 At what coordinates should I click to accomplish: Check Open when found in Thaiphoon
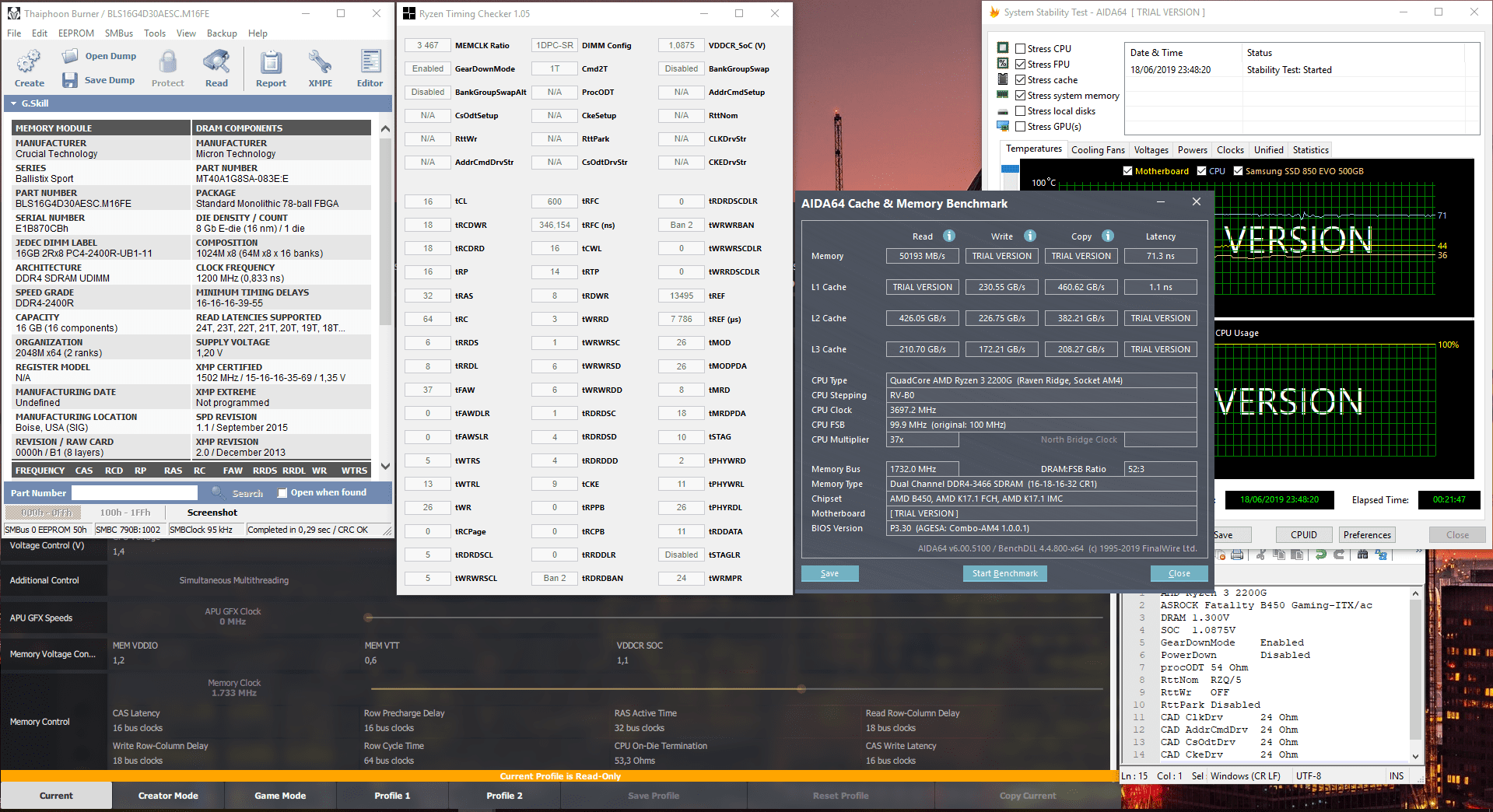click(282, 492)
